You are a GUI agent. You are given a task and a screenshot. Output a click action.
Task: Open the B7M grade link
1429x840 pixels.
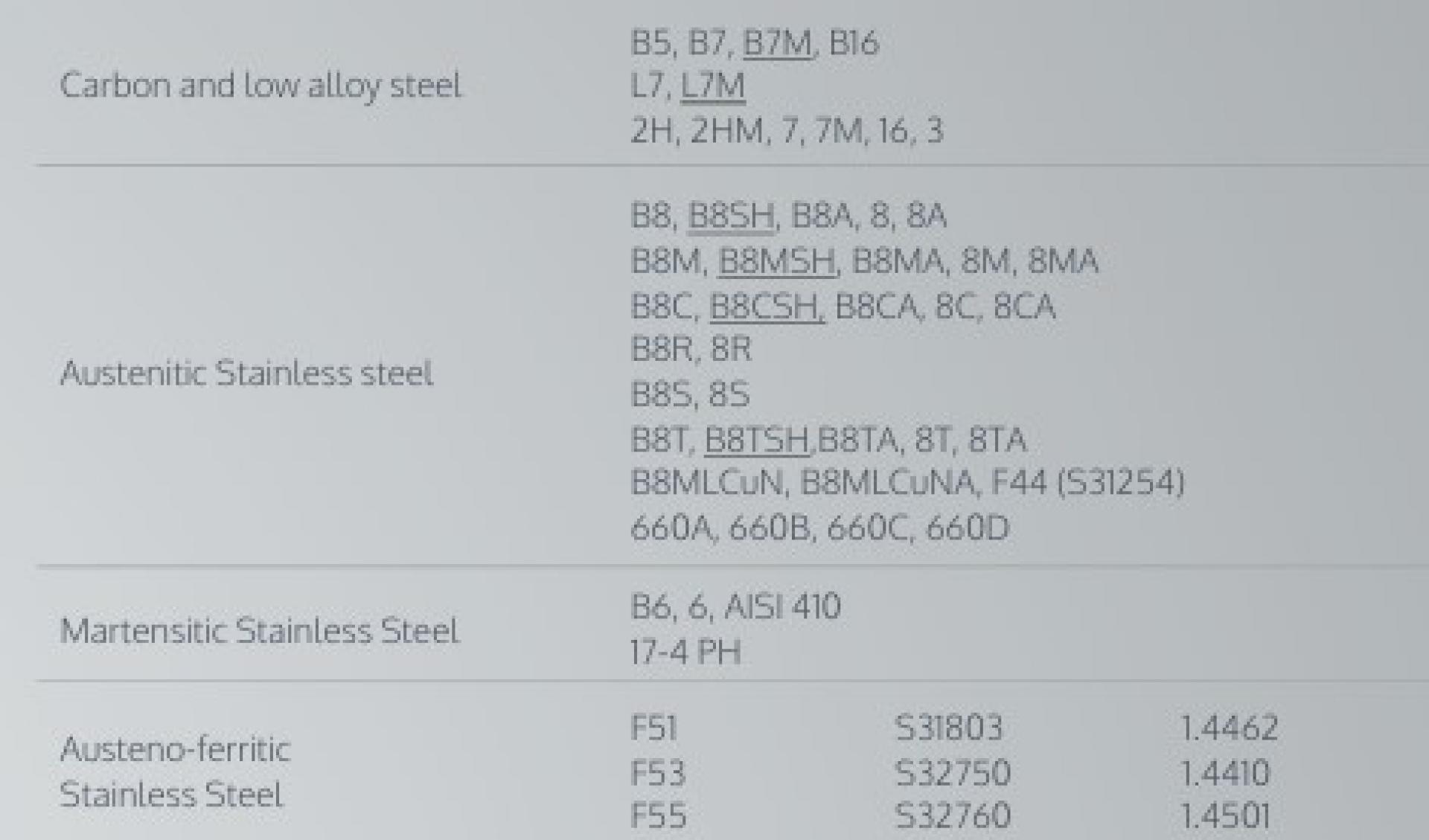[x=778, y=42]
